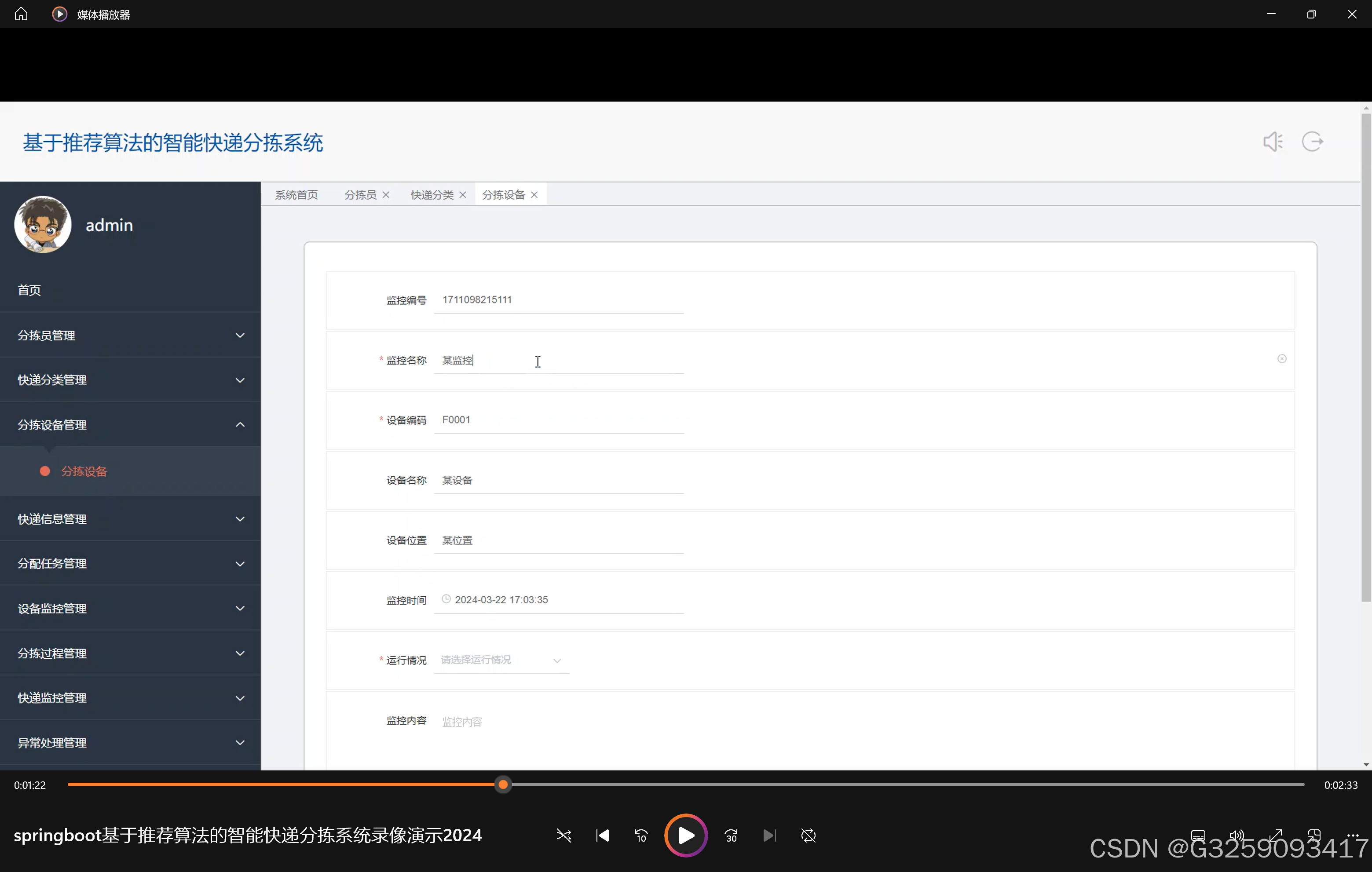Click the page vertical scrollbar
The width and height of the screenshot is (1372, 872).
tap(1366, 357)
